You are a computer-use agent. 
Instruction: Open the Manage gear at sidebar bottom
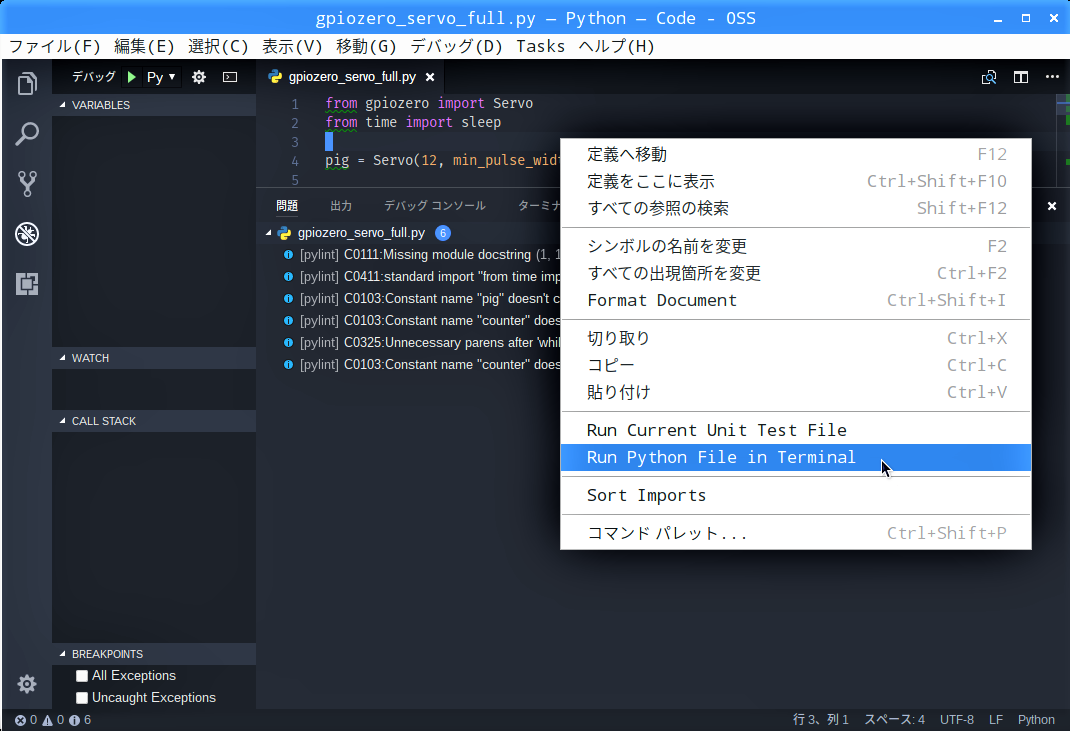27,684
